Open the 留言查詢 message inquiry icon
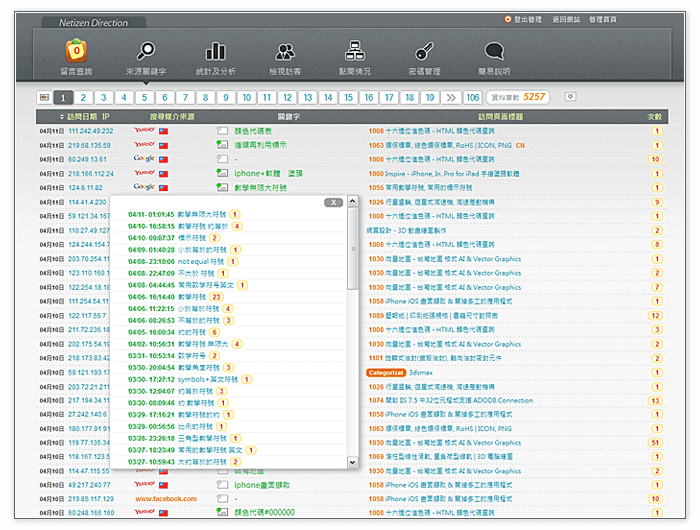The height and width of the screenshot is (530, 700). click(77, 52)
